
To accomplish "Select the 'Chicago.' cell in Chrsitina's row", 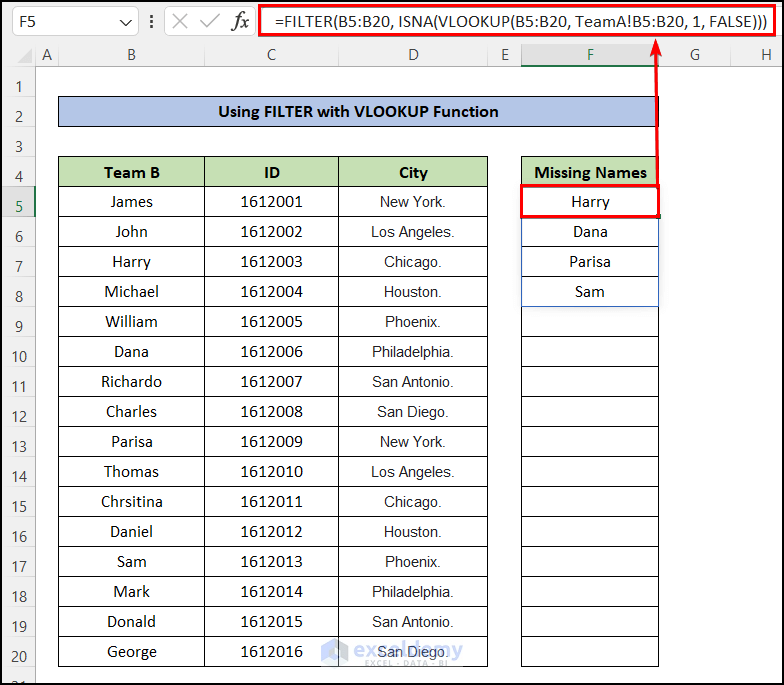I will [x=413, y=502].
